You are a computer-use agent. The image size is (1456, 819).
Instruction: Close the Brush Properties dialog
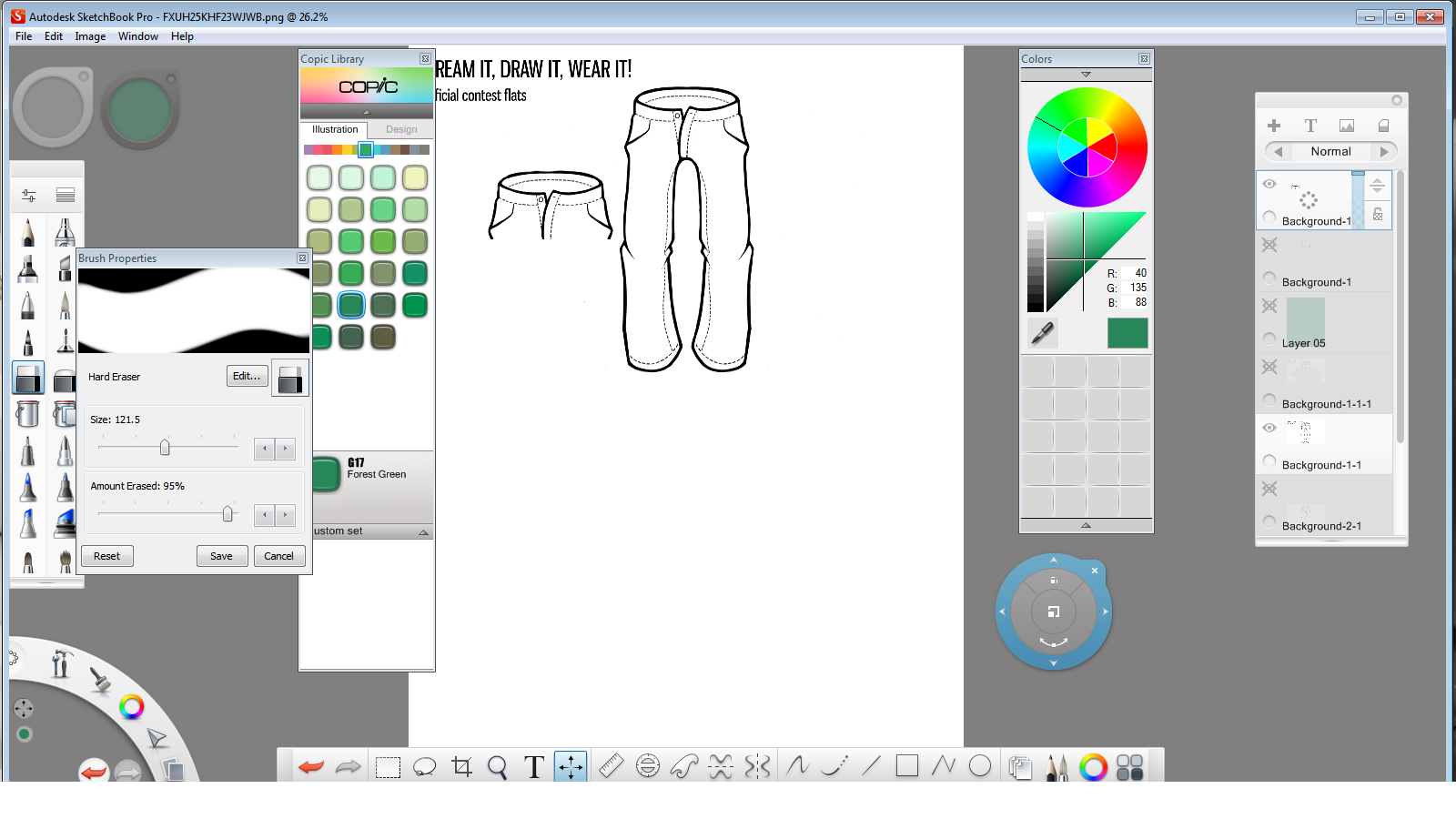point(302,258)
